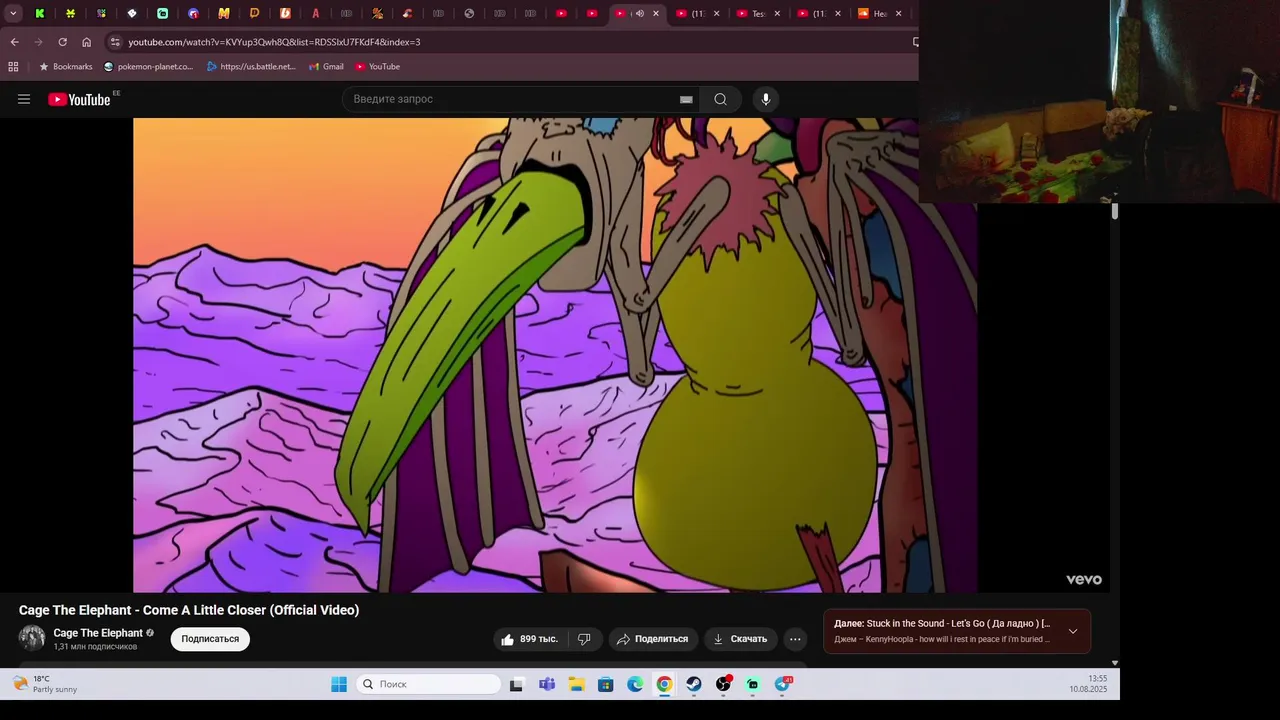The image size is (1280, 720).
Task: Click the address bar URL
Action: coord(274,42)
